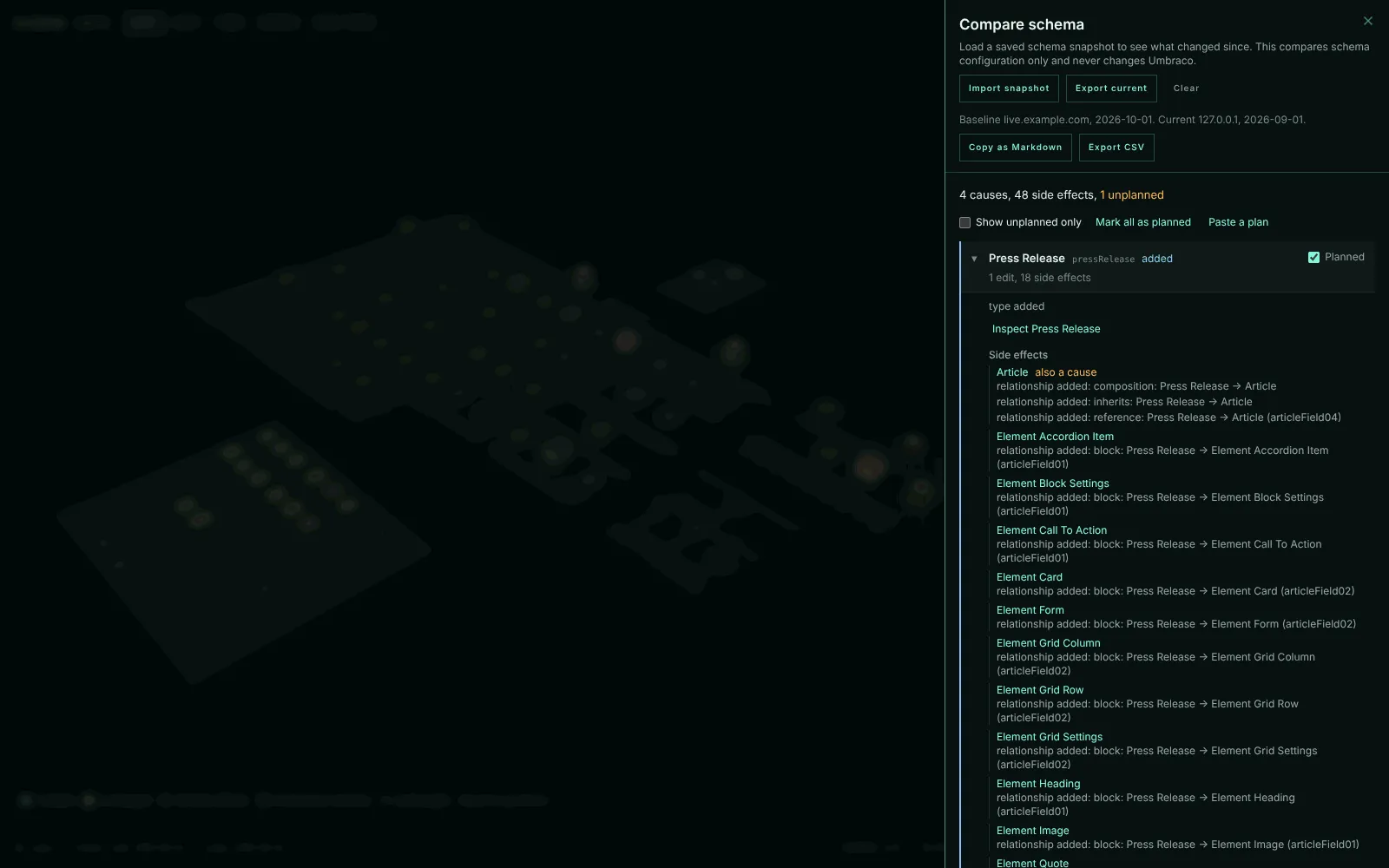Open Element Form side effect
The image size is (1389, 868).
click(1030, 610)
